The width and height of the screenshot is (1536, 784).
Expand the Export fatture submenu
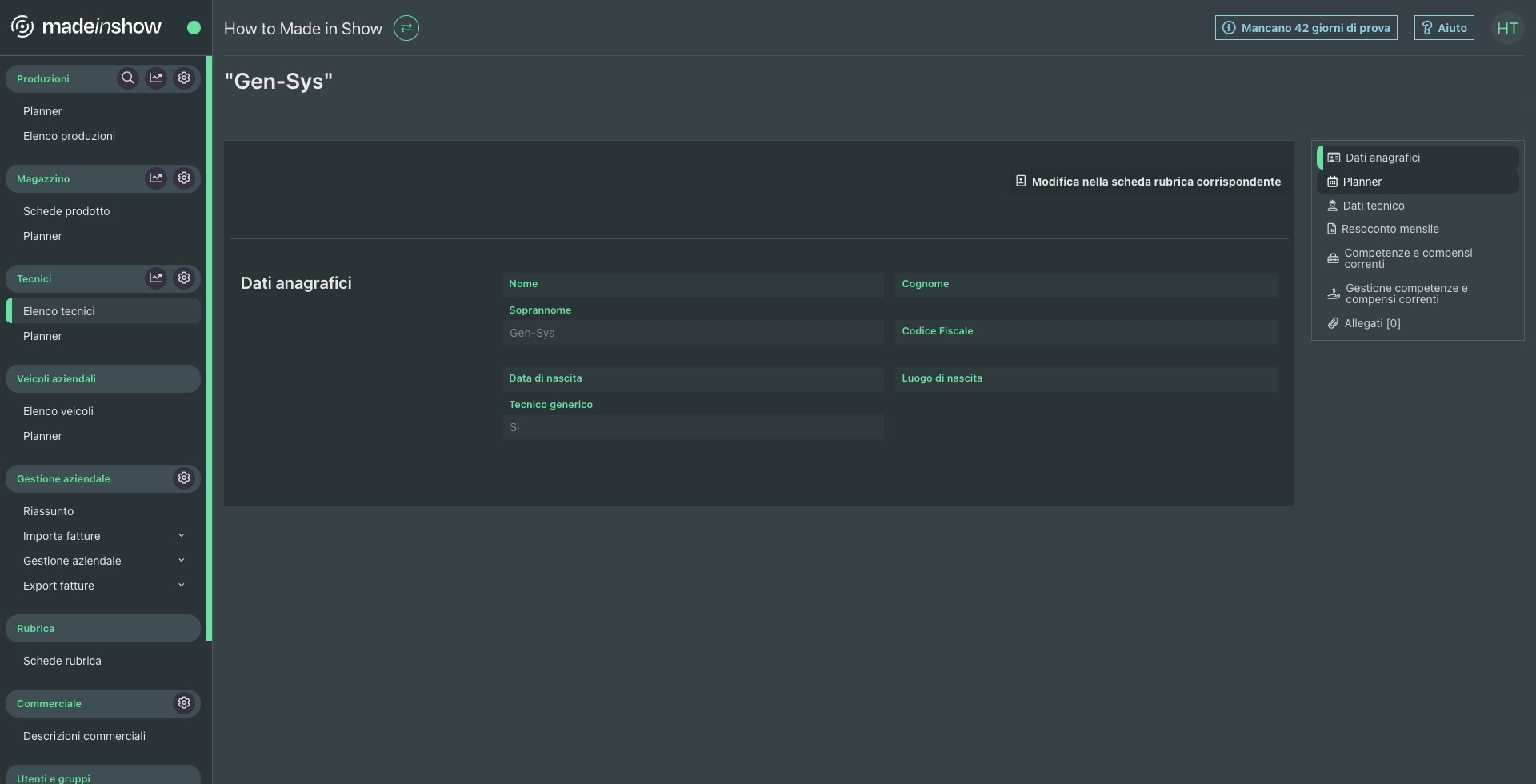(x=182, y=586)
